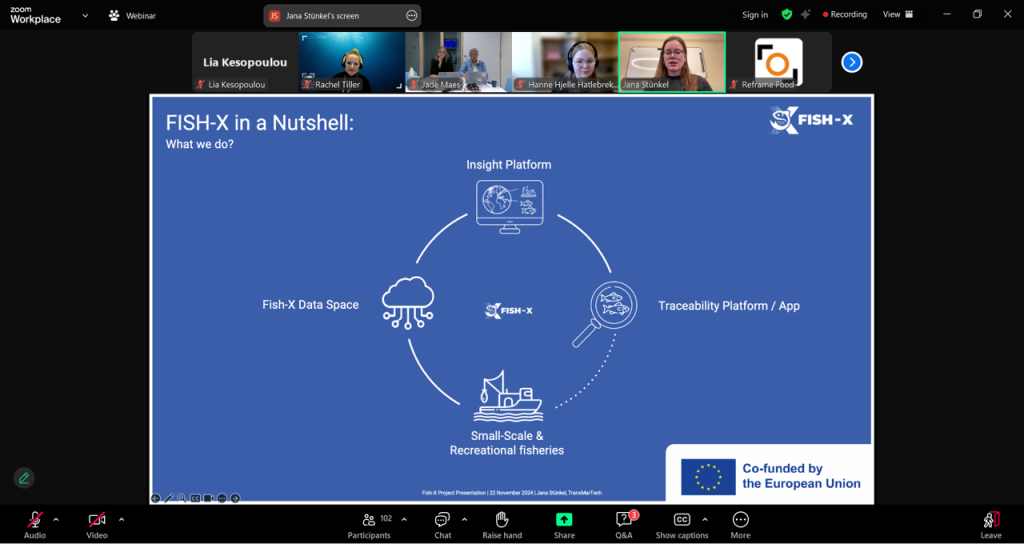Screen dimensions: 1024x544
Task: Advance to the next slide
Action: tap(235, 498)
